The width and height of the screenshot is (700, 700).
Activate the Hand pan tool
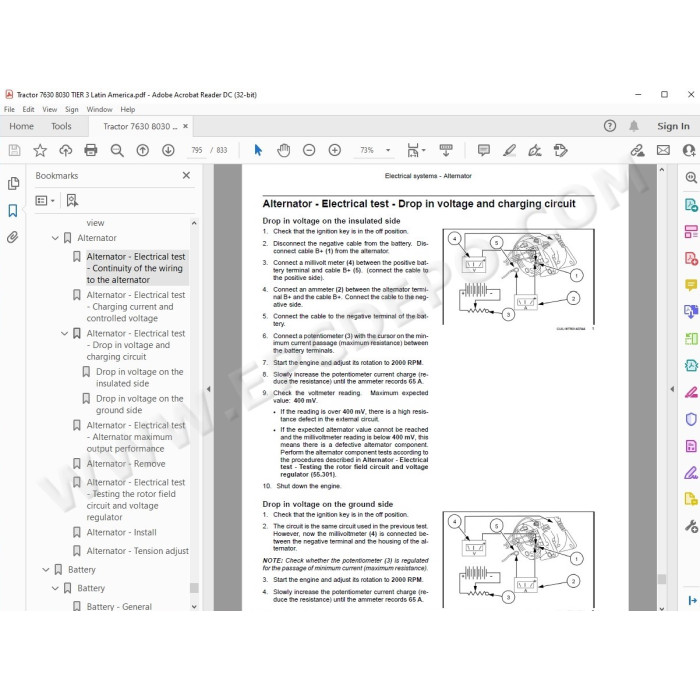pyautogui.click(x=283, y=150)
